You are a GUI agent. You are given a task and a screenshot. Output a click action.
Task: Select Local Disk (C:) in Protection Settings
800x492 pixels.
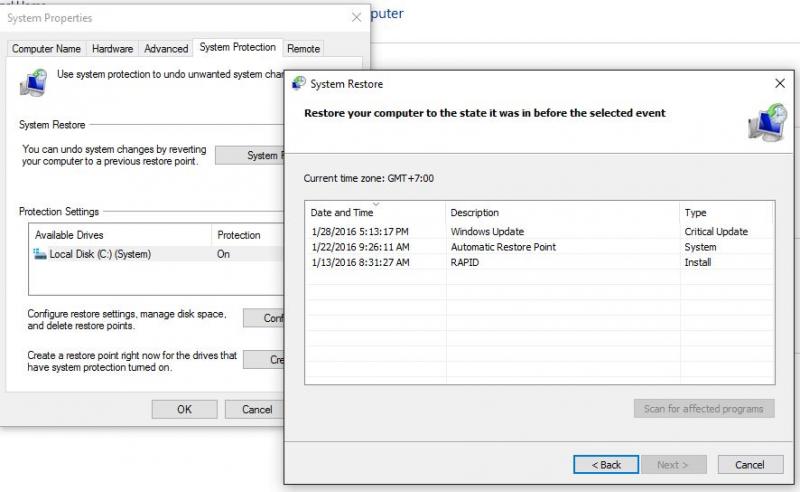pyautogui.click(x=100, y=254)
